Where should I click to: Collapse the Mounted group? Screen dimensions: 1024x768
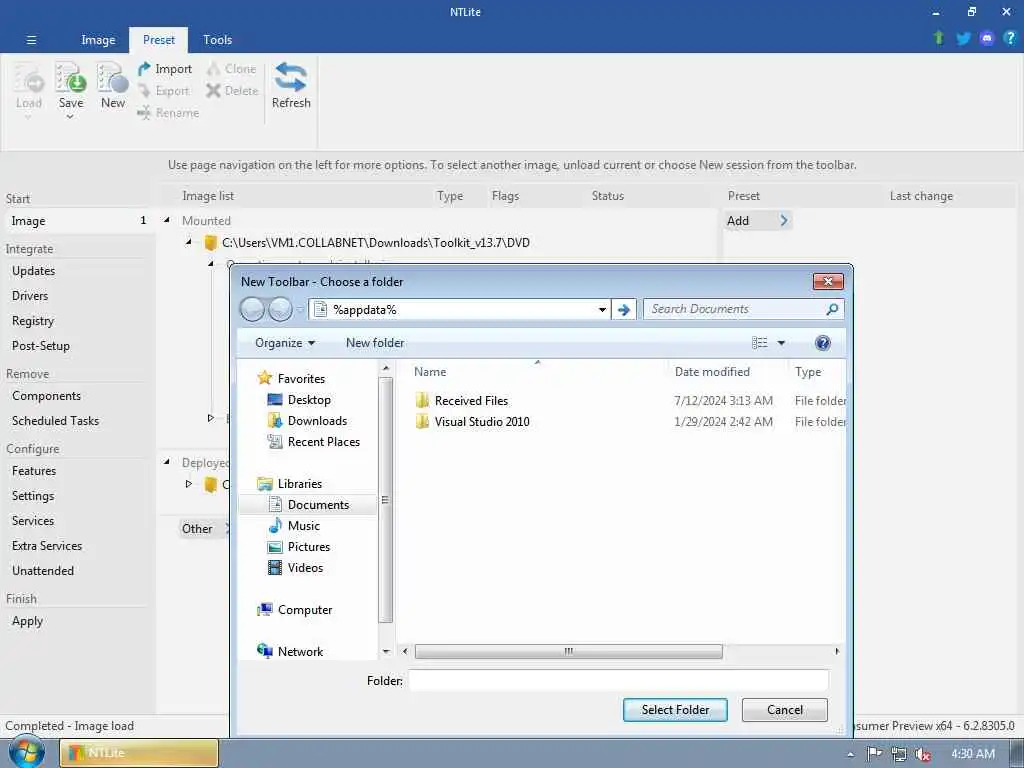click(x=167, y=220)
